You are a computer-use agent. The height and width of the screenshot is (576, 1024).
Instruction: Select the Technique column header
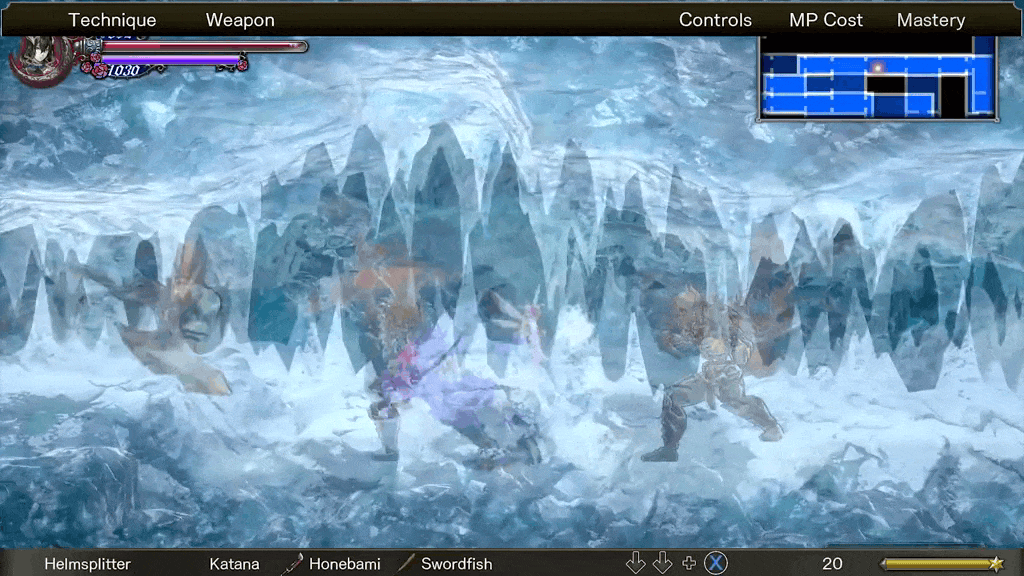coord(112,20)
